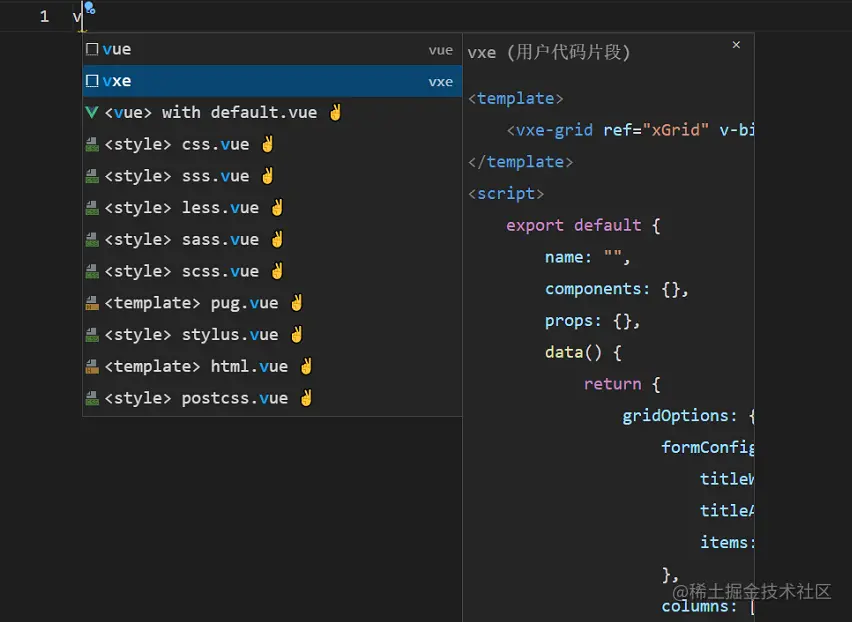Click the 'vue' type label on first row

click(x=441, y=50)
